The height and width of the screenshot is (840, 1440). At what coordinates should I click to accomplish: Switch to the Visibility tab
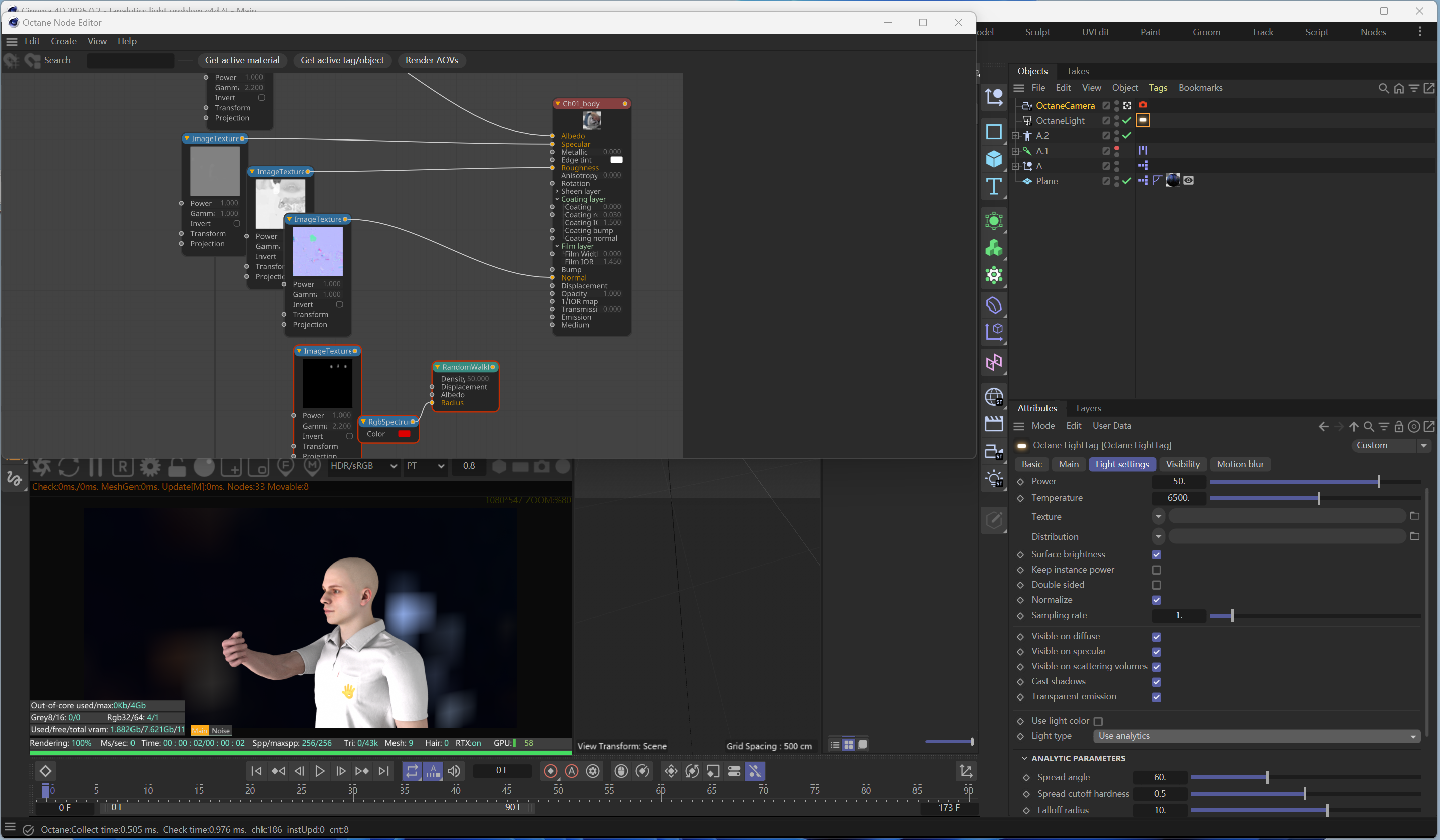(x=1183, y=464)
